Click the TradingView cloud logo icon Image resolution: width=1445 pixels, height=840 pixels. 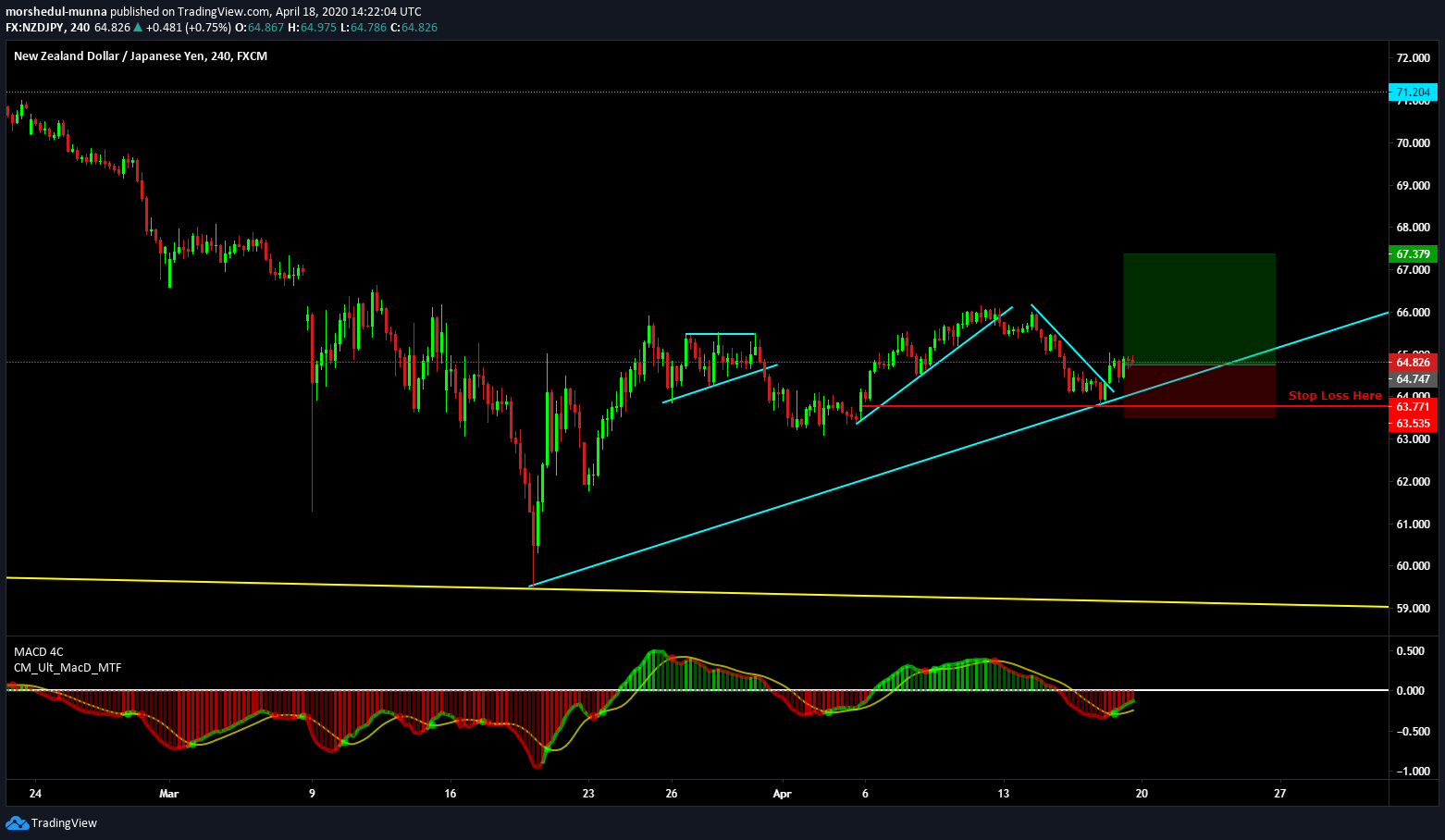(17, 822)
